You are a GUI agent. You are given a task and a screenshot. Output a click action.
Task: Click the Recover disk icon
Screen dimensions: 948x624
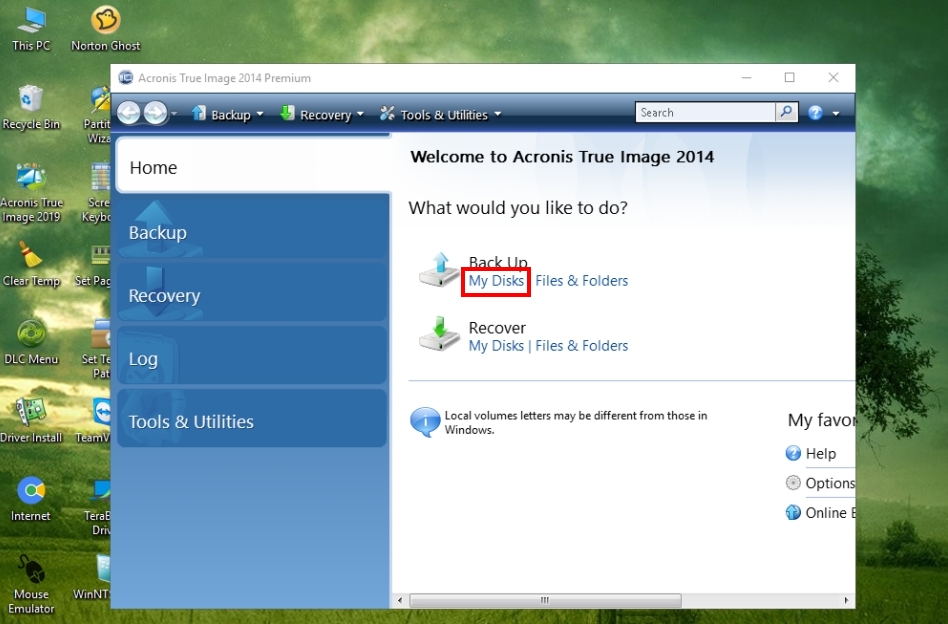[440, 334]
